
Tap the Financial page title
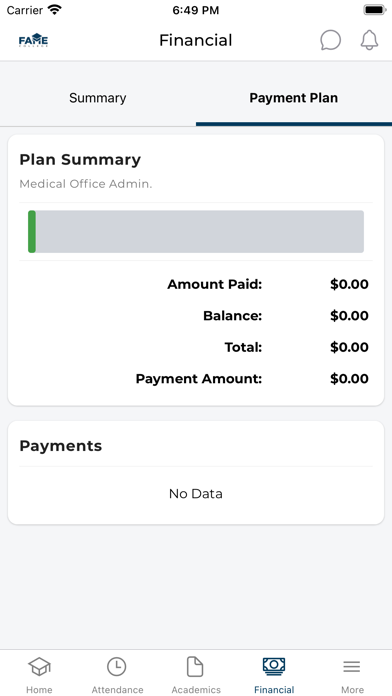(x=196, y=40)
